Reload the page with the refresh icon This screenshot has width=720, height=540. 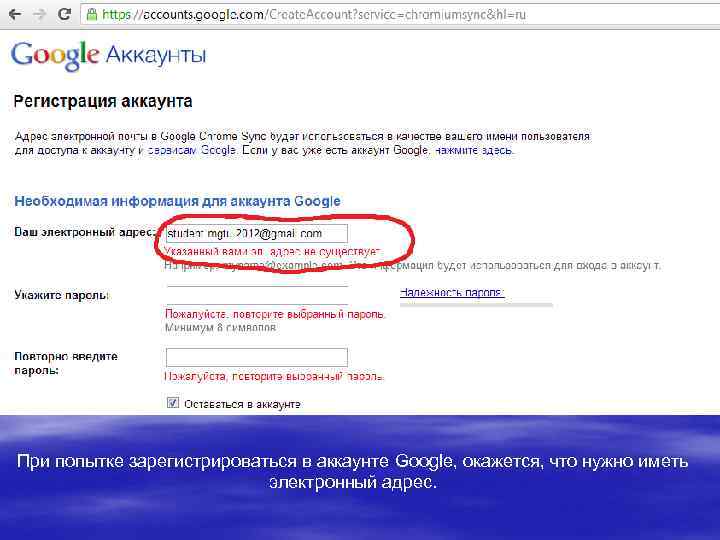[64, 14]
